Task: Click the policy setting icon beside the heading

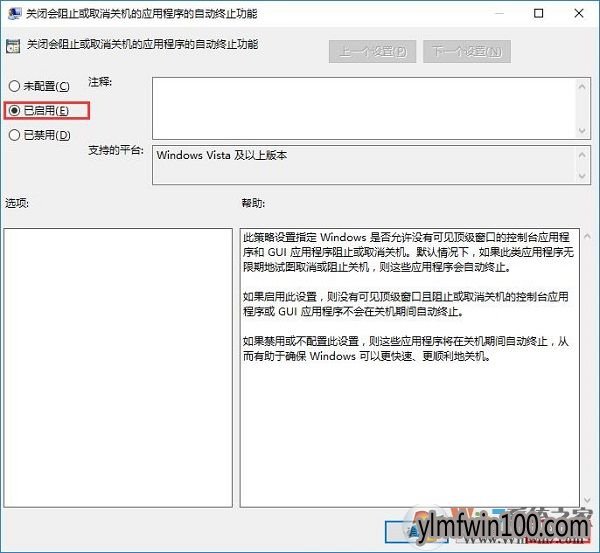Action: [13, 46]
